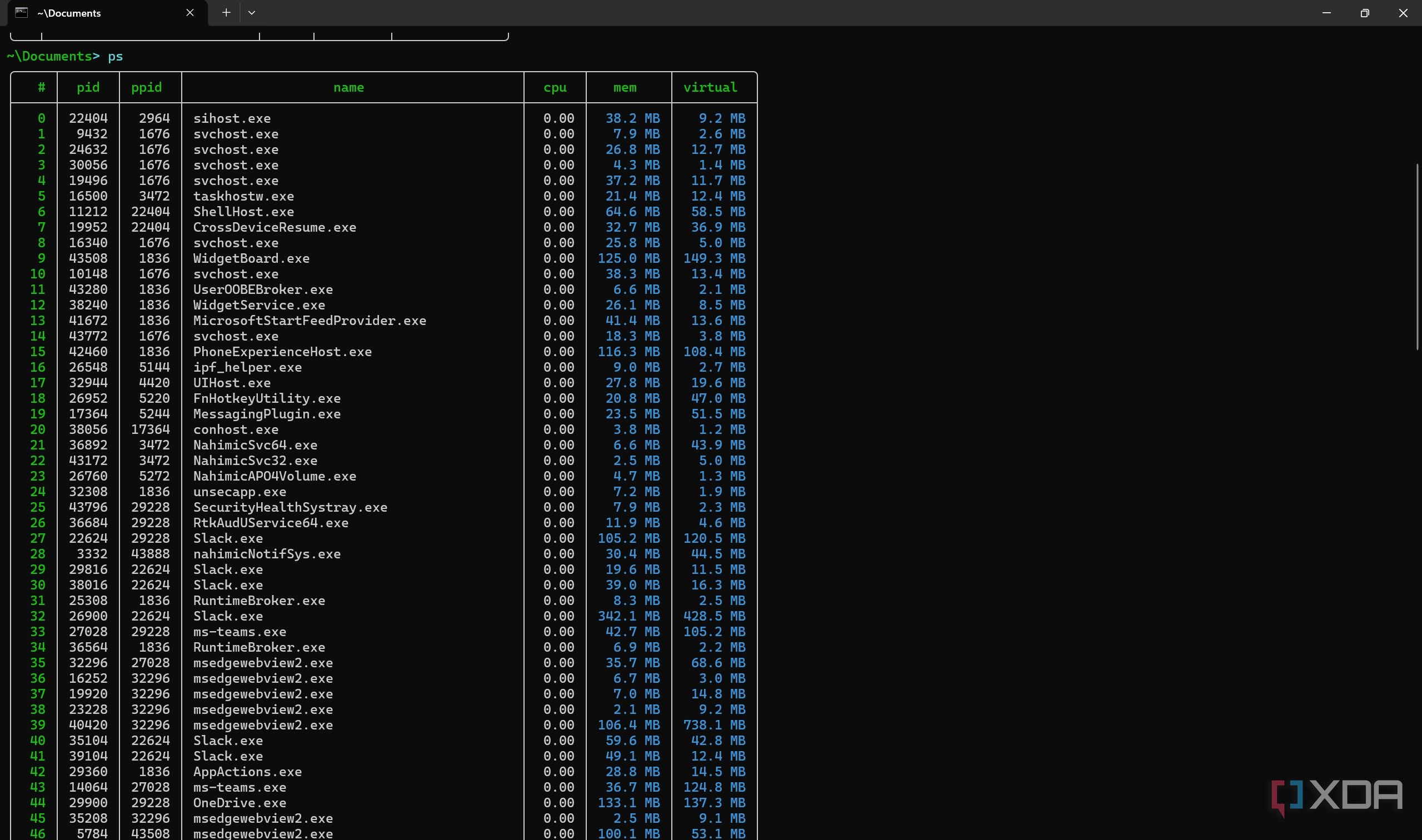Screen dimensions: 1422x840
Task: Click mem value 116.3 MB
Action: pyautogui.click(x=629, y=352)
